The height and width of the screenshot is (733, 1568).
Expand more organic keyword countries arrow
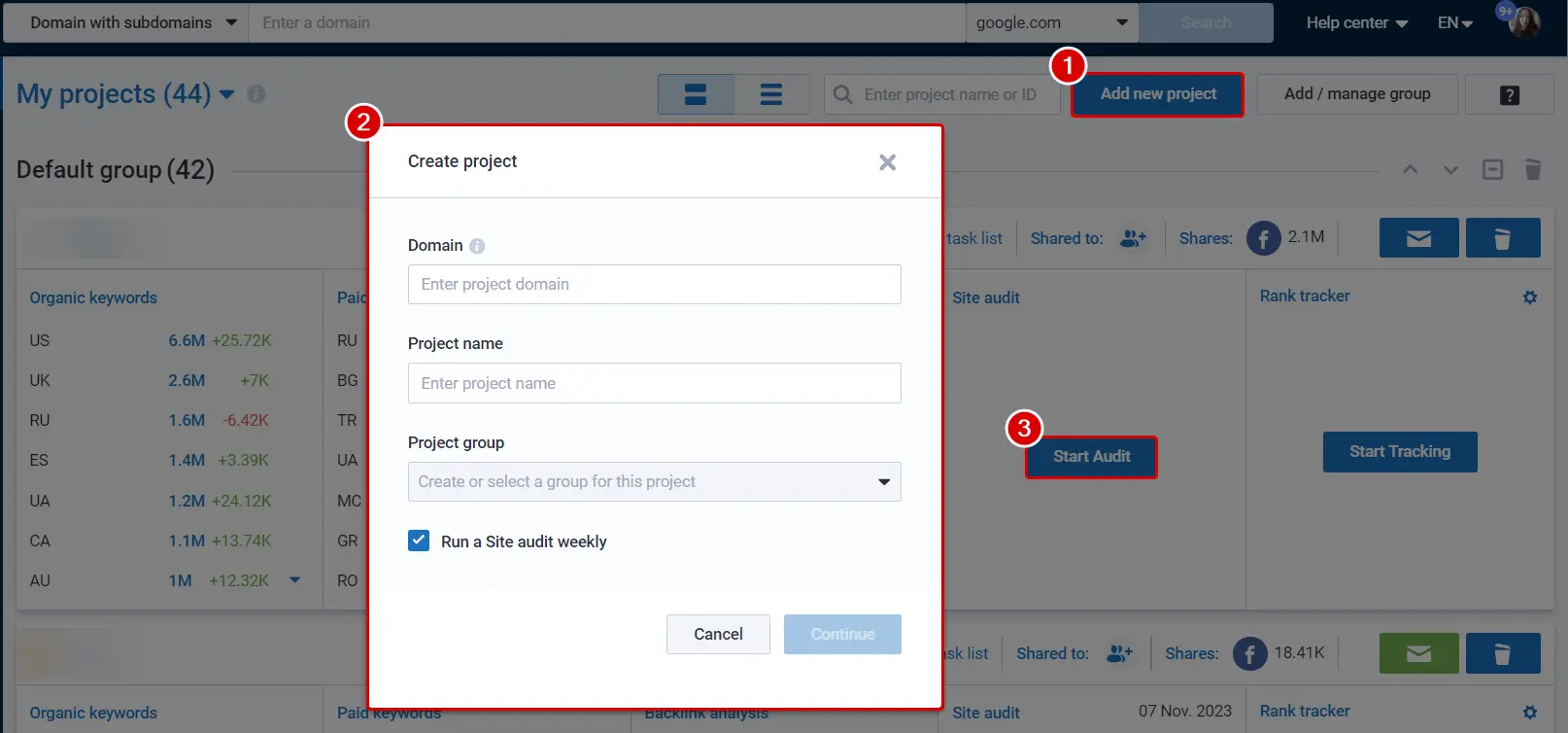coord(295,580)
